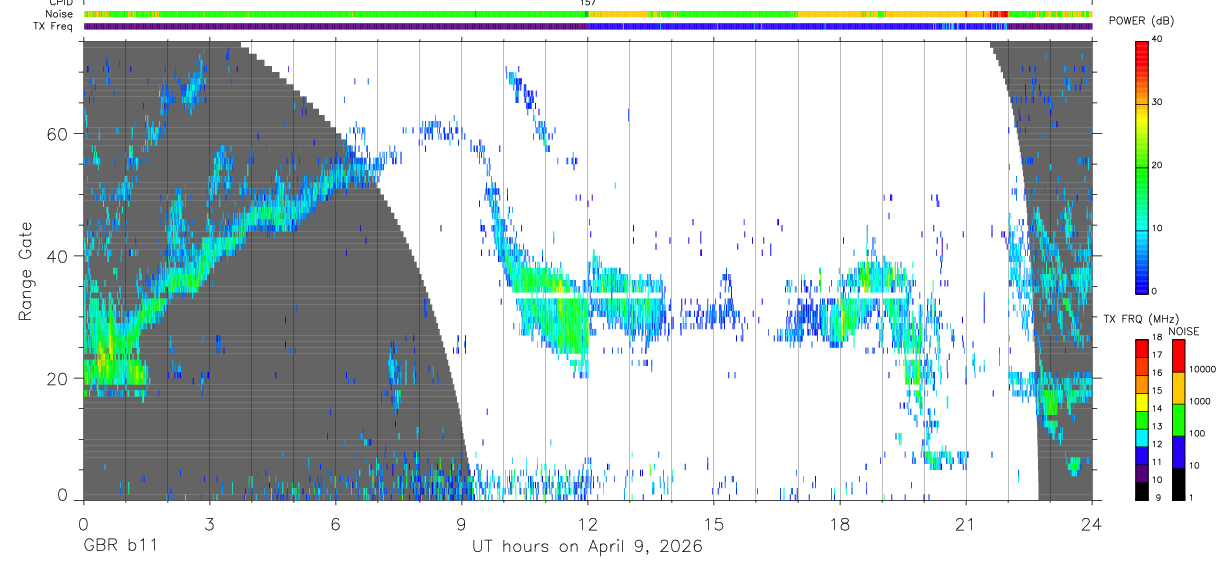Click the 'GBR b11' radar beam label
The width and height of the screenshot is (1228, 567).
tap(119, 547)
